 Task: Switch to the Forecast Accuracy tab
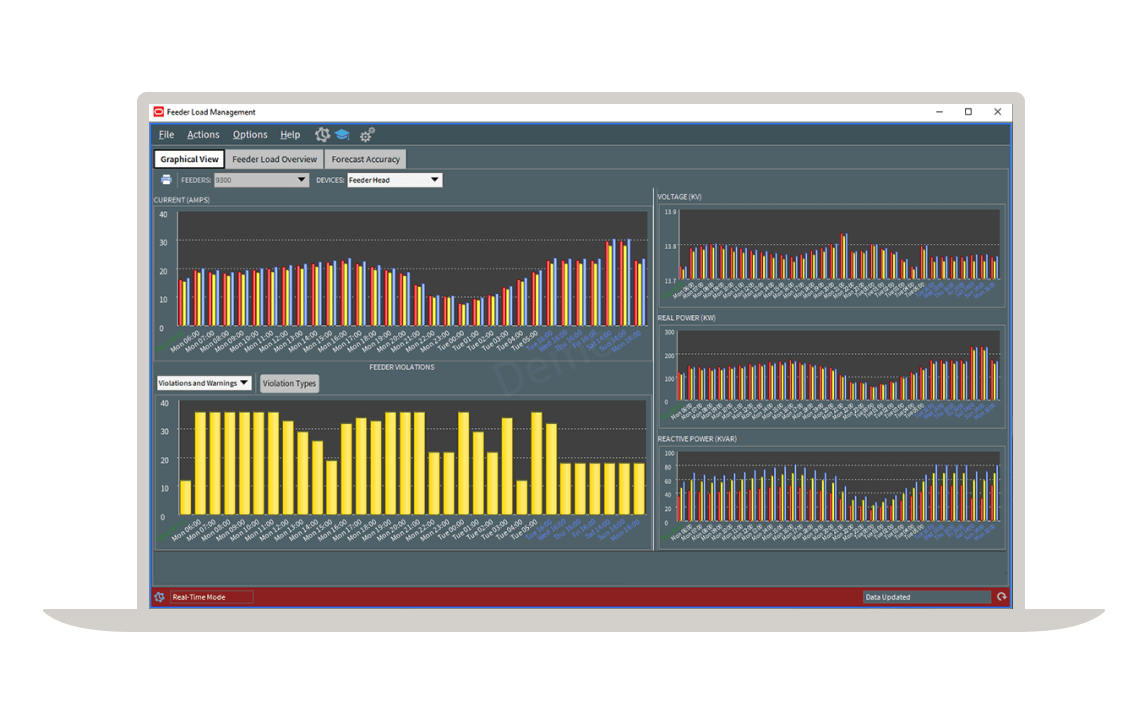click(x=365, y=159)
